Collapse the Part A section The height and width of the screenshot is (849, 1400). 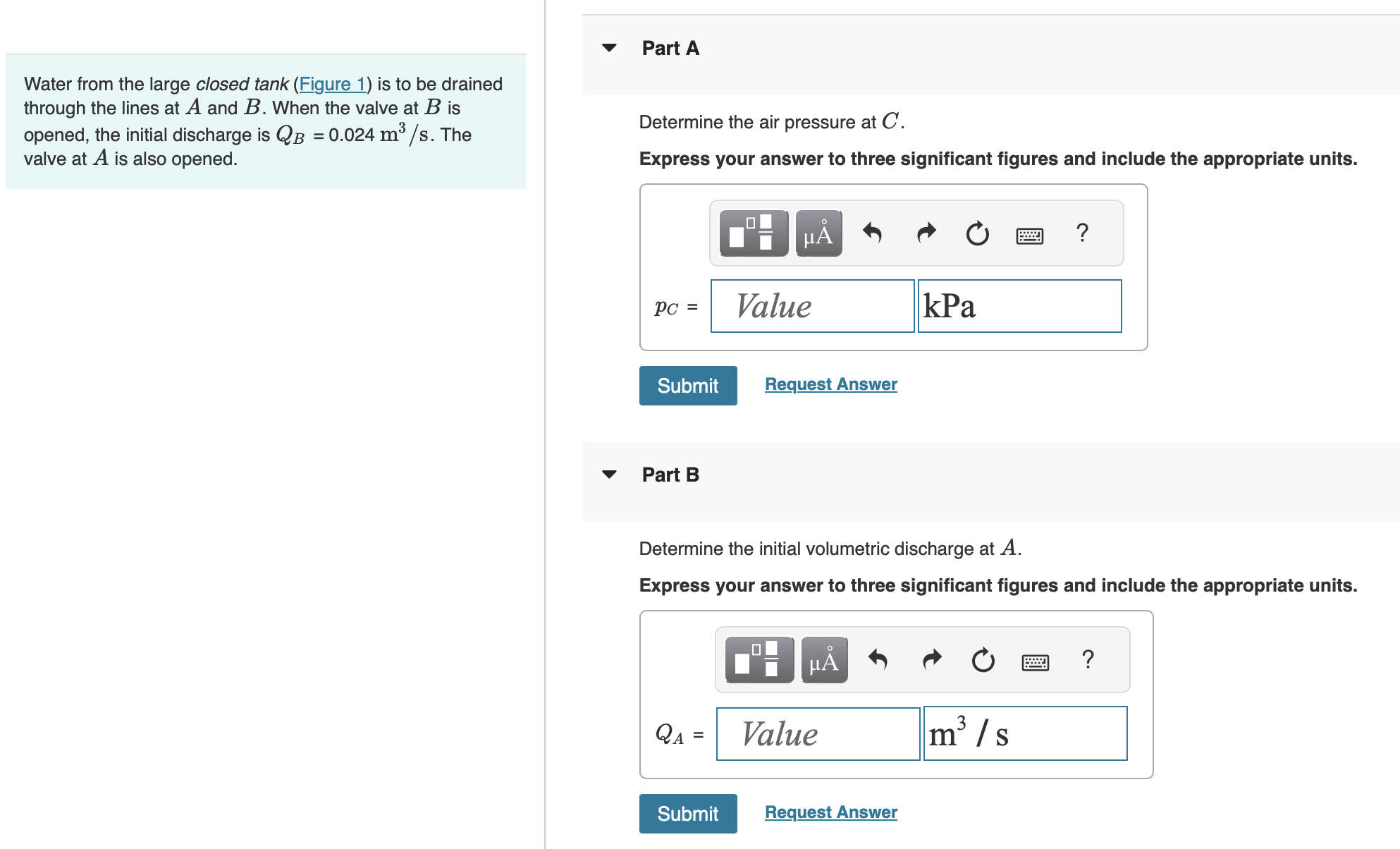pos(610,47)
